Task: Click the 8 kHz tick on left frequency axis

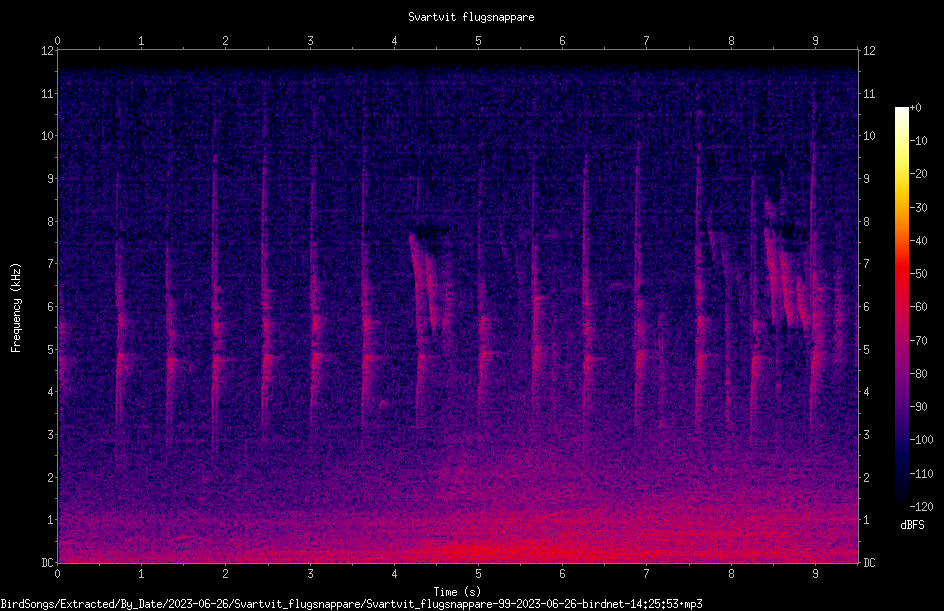Action: (51, 222)
